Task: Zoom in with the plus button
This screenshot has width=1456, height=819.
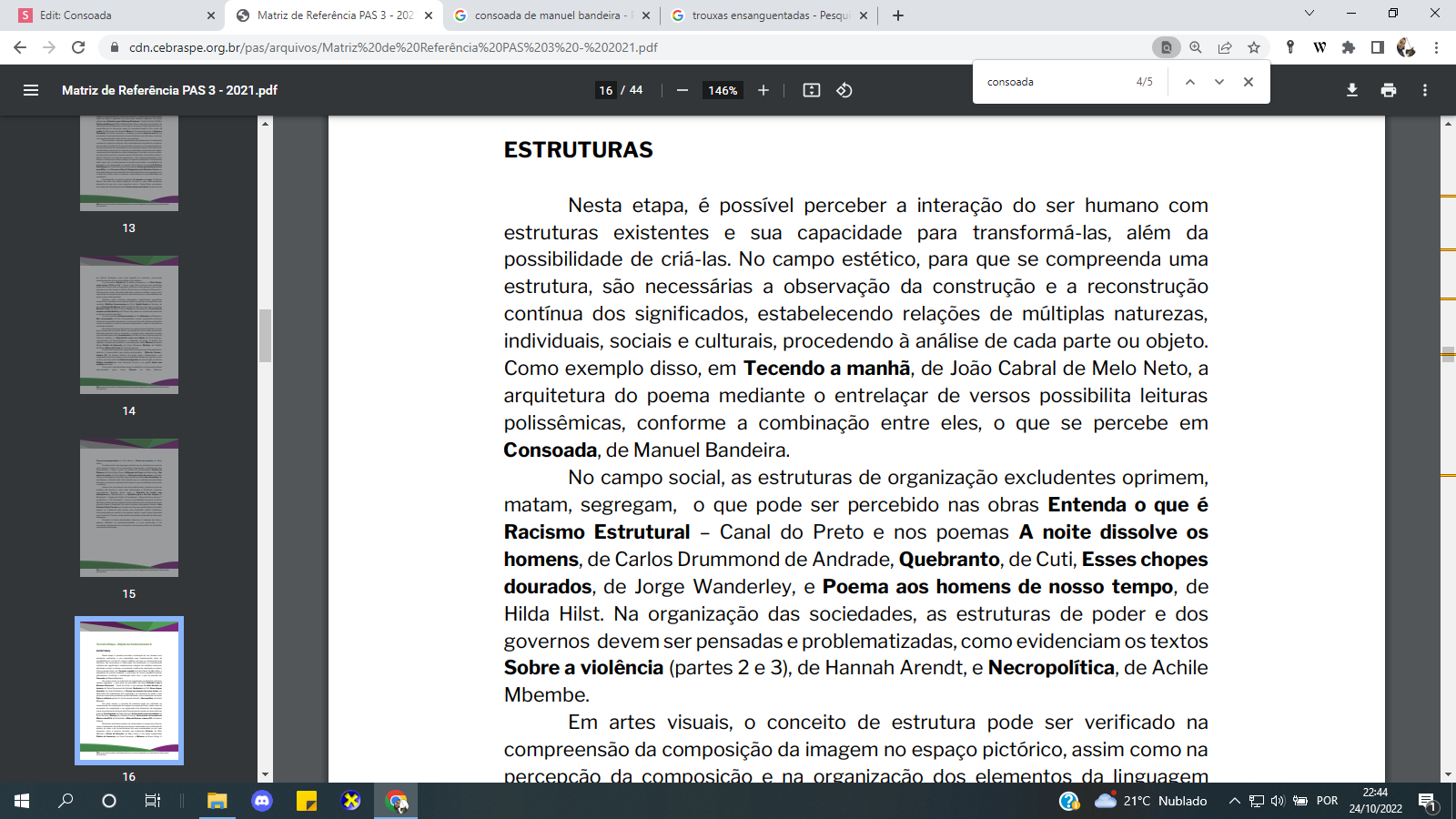Action: coord(763,90)
